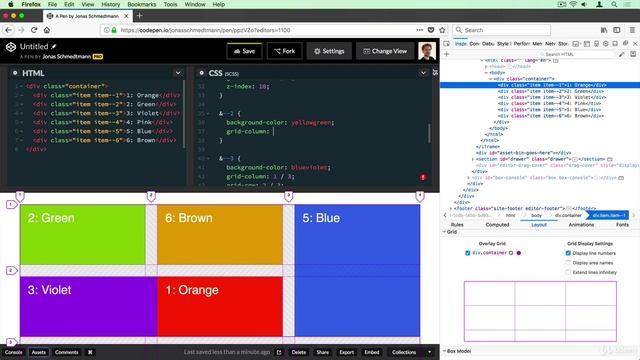This screenshot has width=640, height=360.
Task: Switch to the Animations tab
Action: 581,225
